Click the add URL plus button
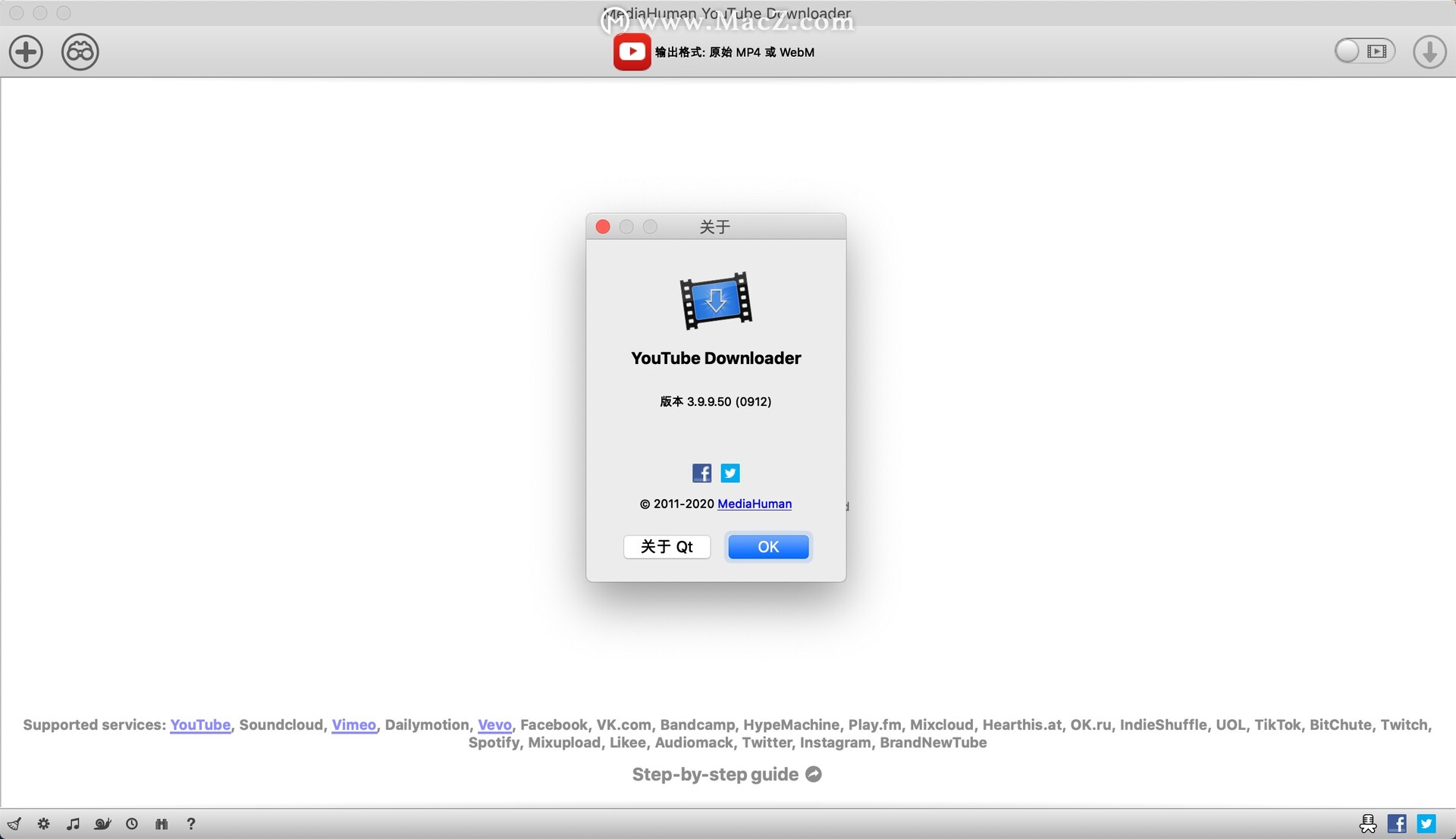1456x839 pixels. pos(26,52)
